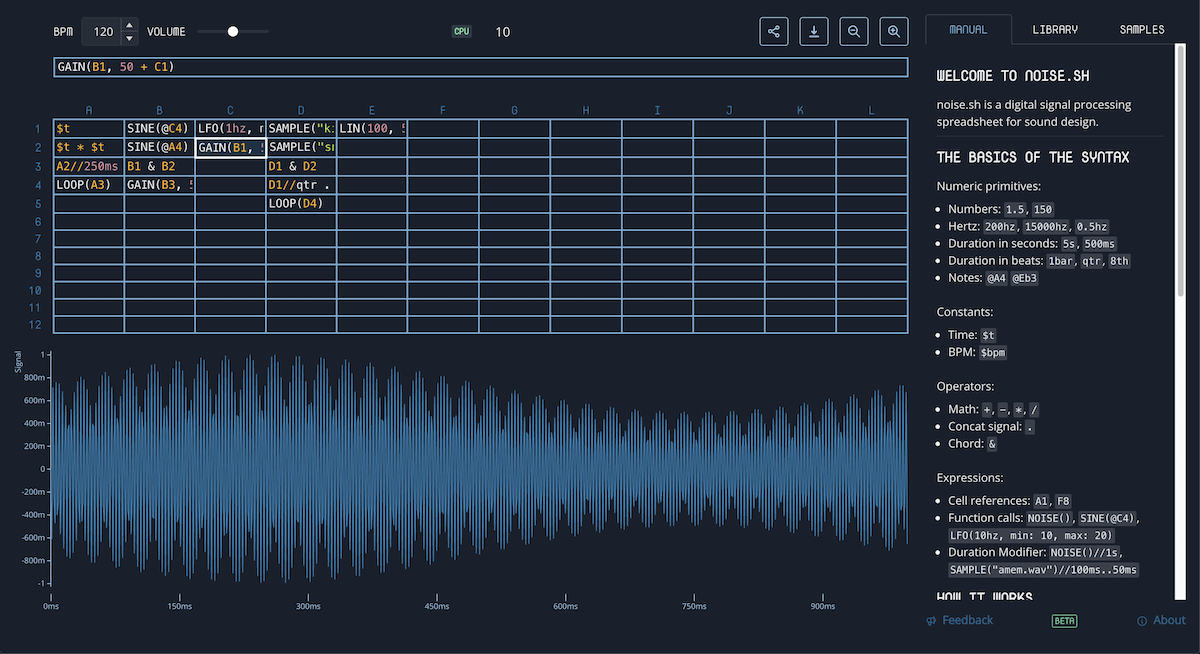The width and height of the screenshot is (1200, 654).
Task: Select the zoom in magnifier icon
Action: [x=893, y=31]
